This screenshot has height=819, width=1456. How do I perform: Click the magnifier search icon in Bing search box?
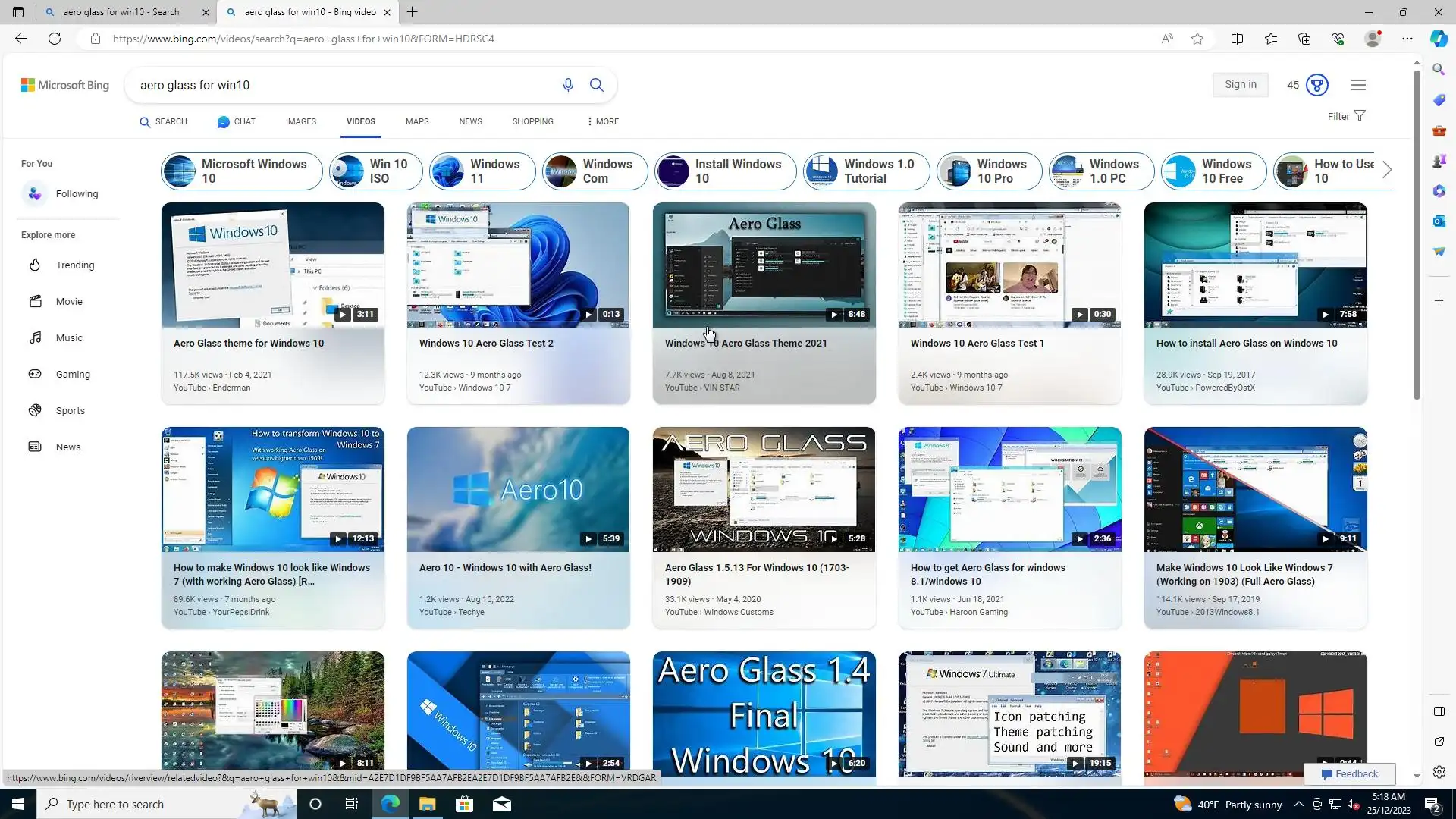pos(597,85)
